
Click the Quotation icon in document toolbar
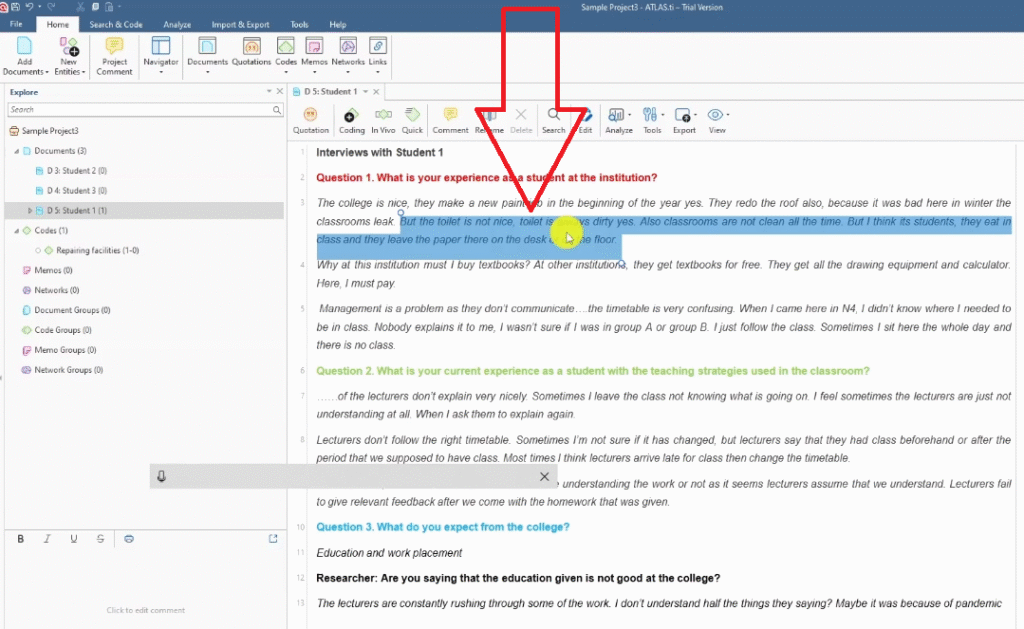[x=310, y=120]
